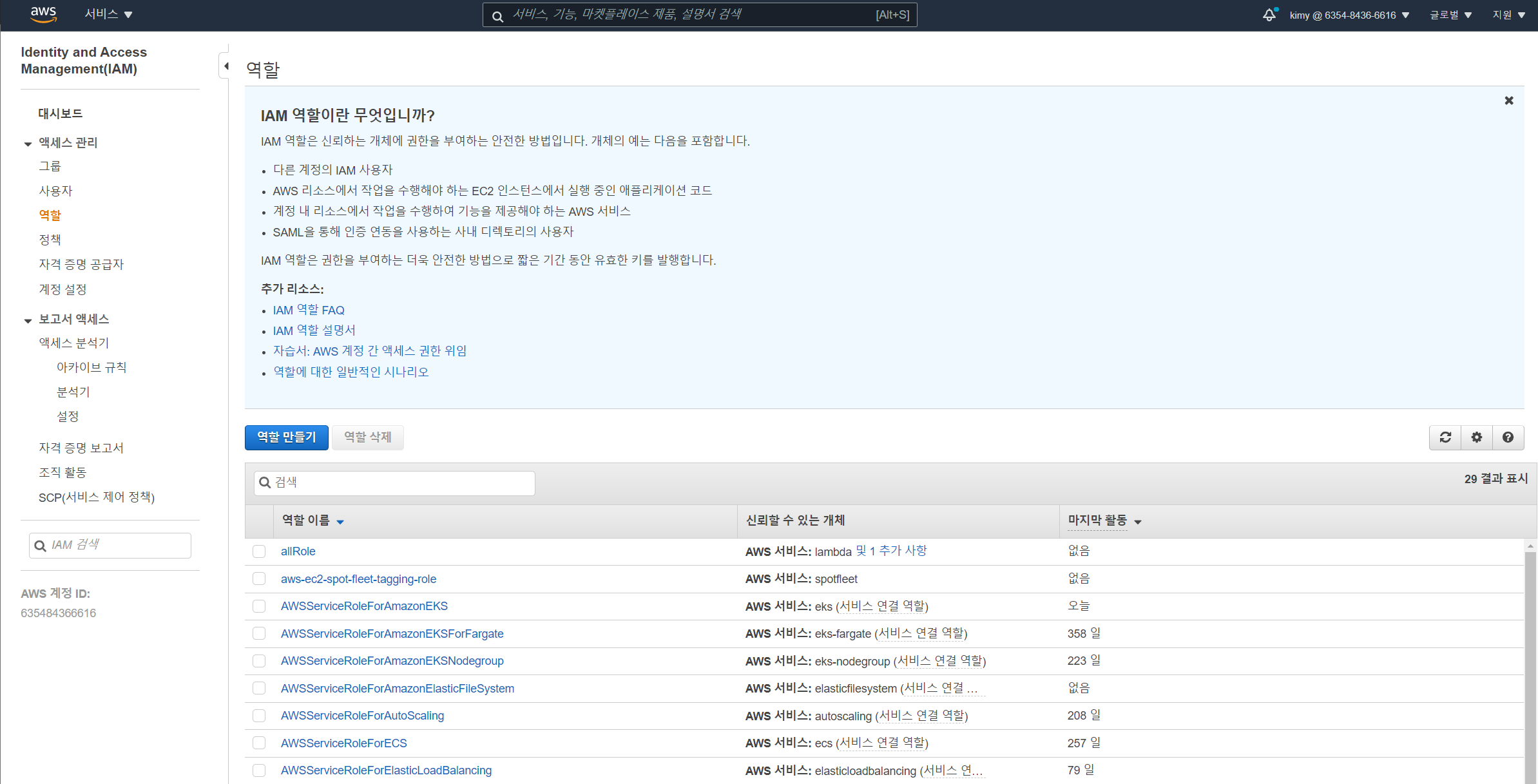Open the IAM 역할 FAQ link
Screen dimensions: 1538x784
pos(309,310)
